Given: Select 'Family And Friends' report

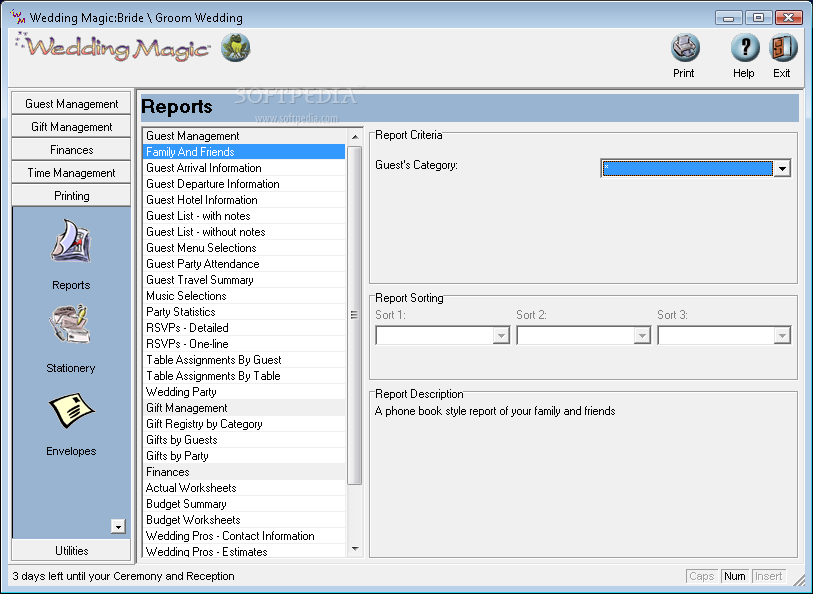Looking at the screenshot, I should [244, 152].
